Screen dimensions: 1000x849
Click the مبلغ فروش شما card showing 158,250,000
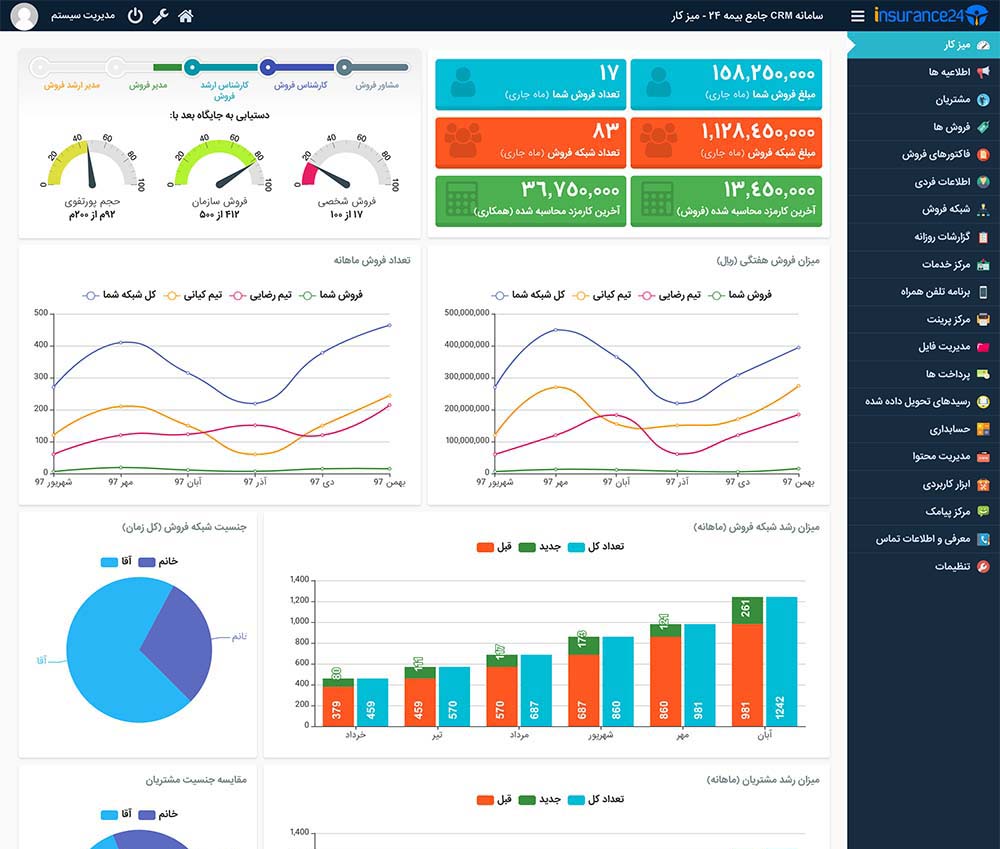click(726, 84)
